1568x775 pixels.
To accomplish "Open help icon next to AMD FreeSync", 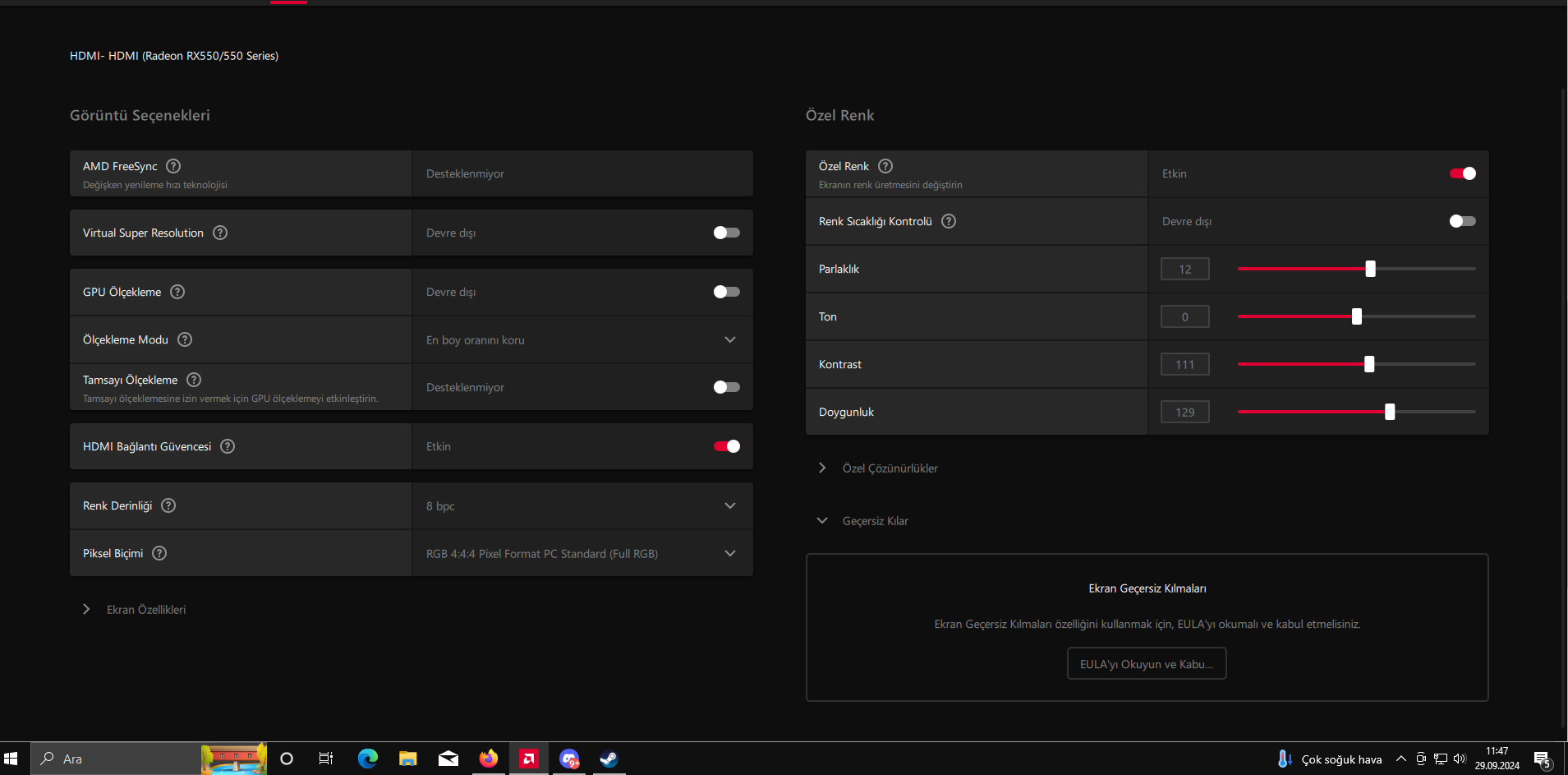I will [173, 166].
